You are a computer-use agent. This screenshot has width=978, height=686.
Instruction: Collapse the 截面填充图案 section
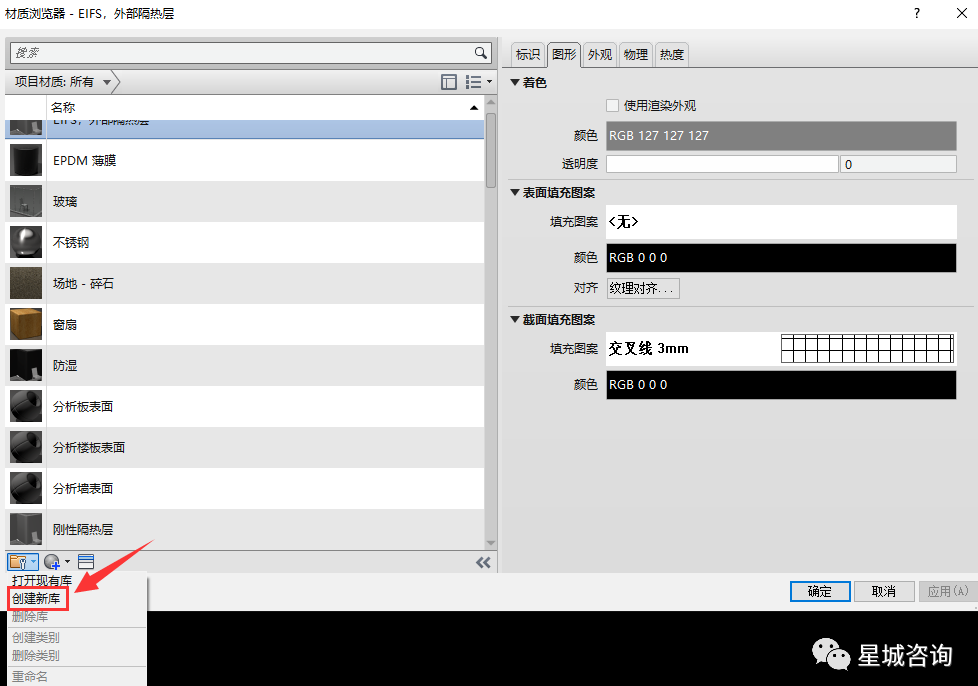pos(516,320)
